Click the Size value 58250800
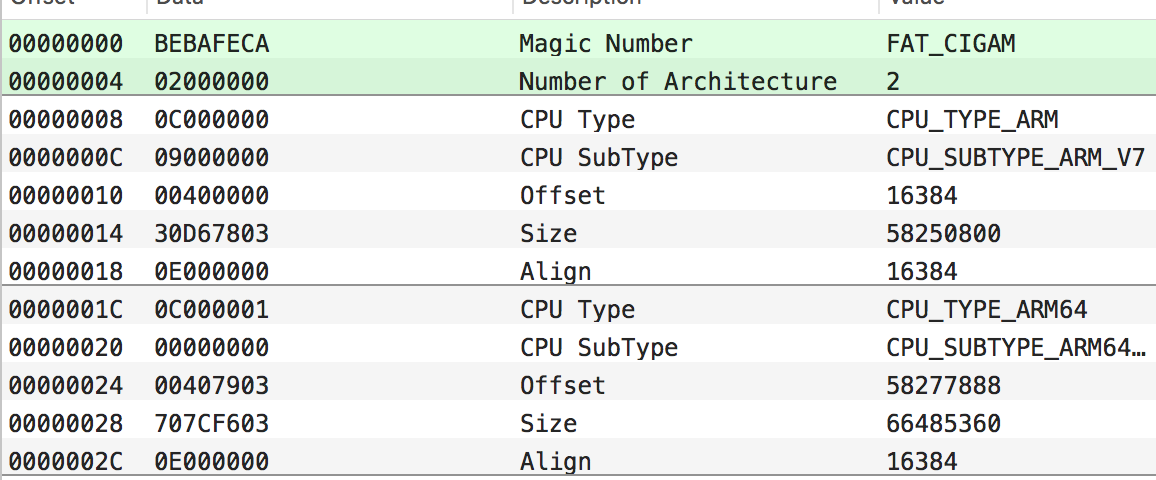 click(943, 234)
